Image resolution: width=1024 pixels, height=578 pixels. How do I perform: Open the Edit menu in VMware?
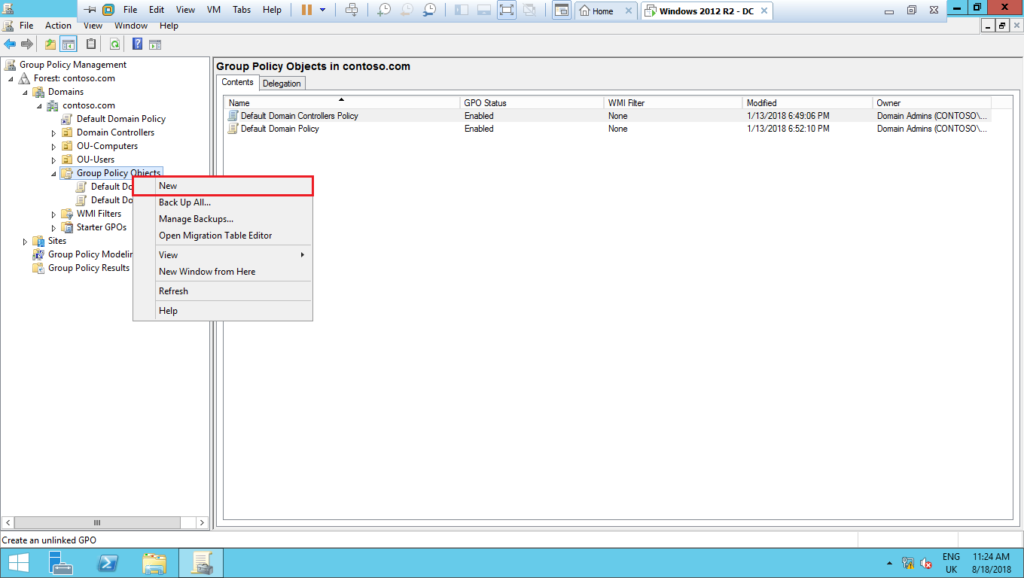tap(157, 10)
